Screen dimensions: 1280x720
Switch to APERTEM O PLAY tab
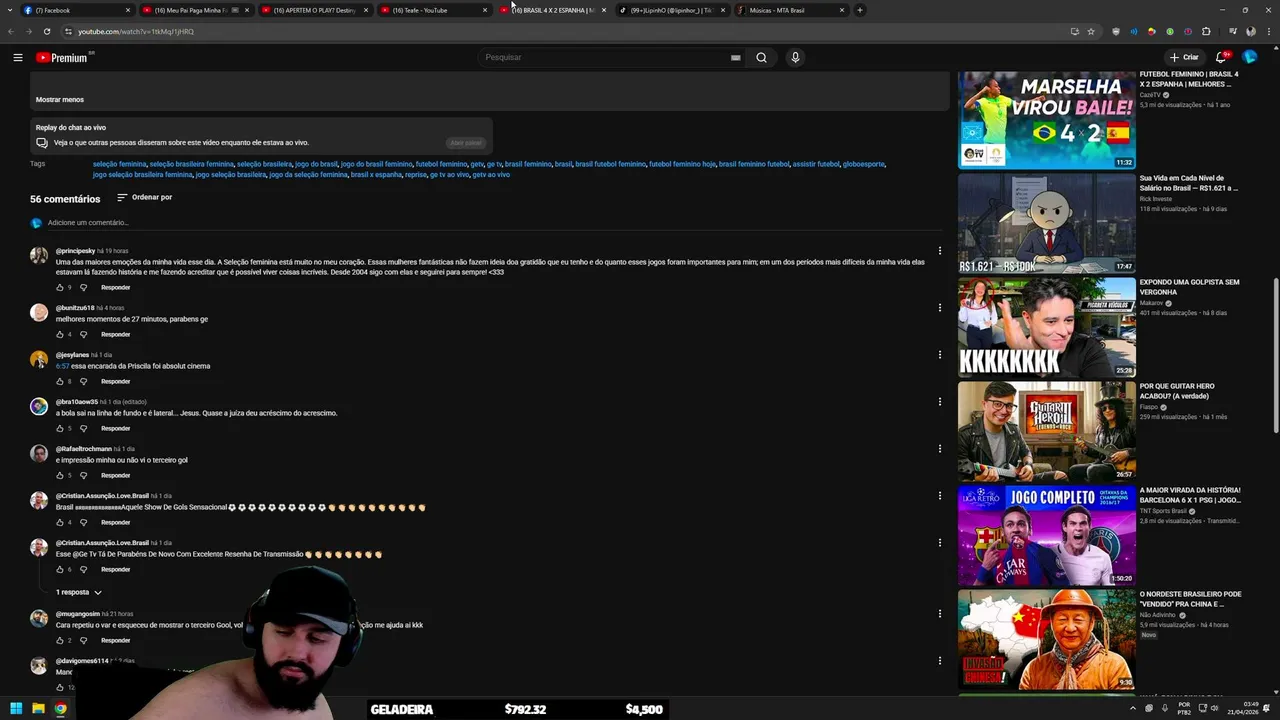pos(314,10)
